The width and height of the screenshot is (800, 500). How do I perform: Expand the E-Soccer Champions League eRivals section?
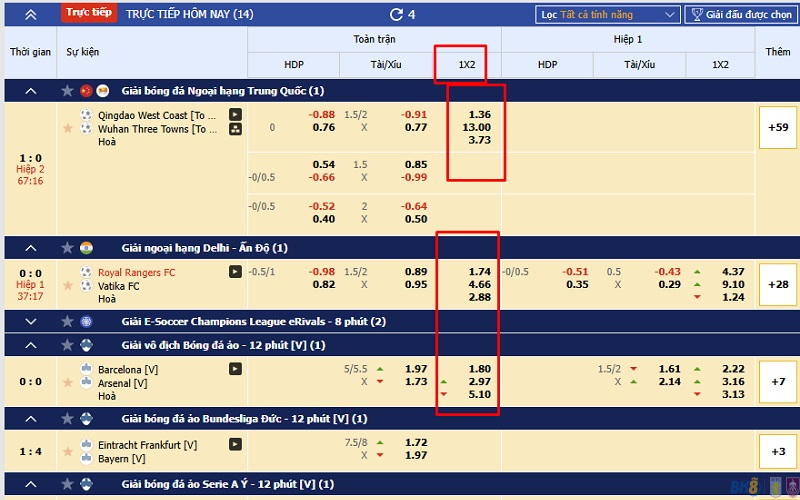(x=30, y=322)
